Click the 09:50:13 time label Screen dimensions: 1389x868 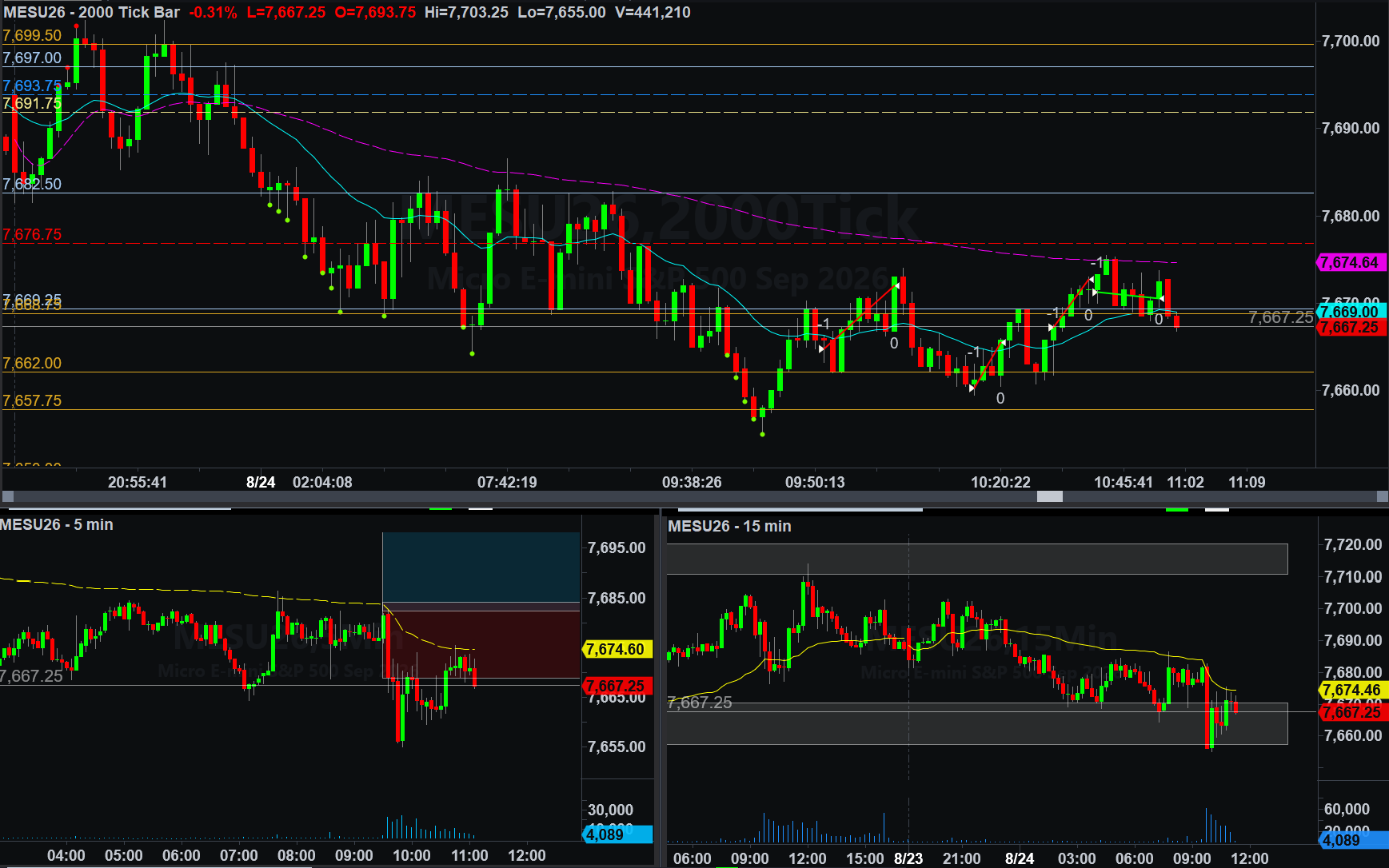pos(815,482)
